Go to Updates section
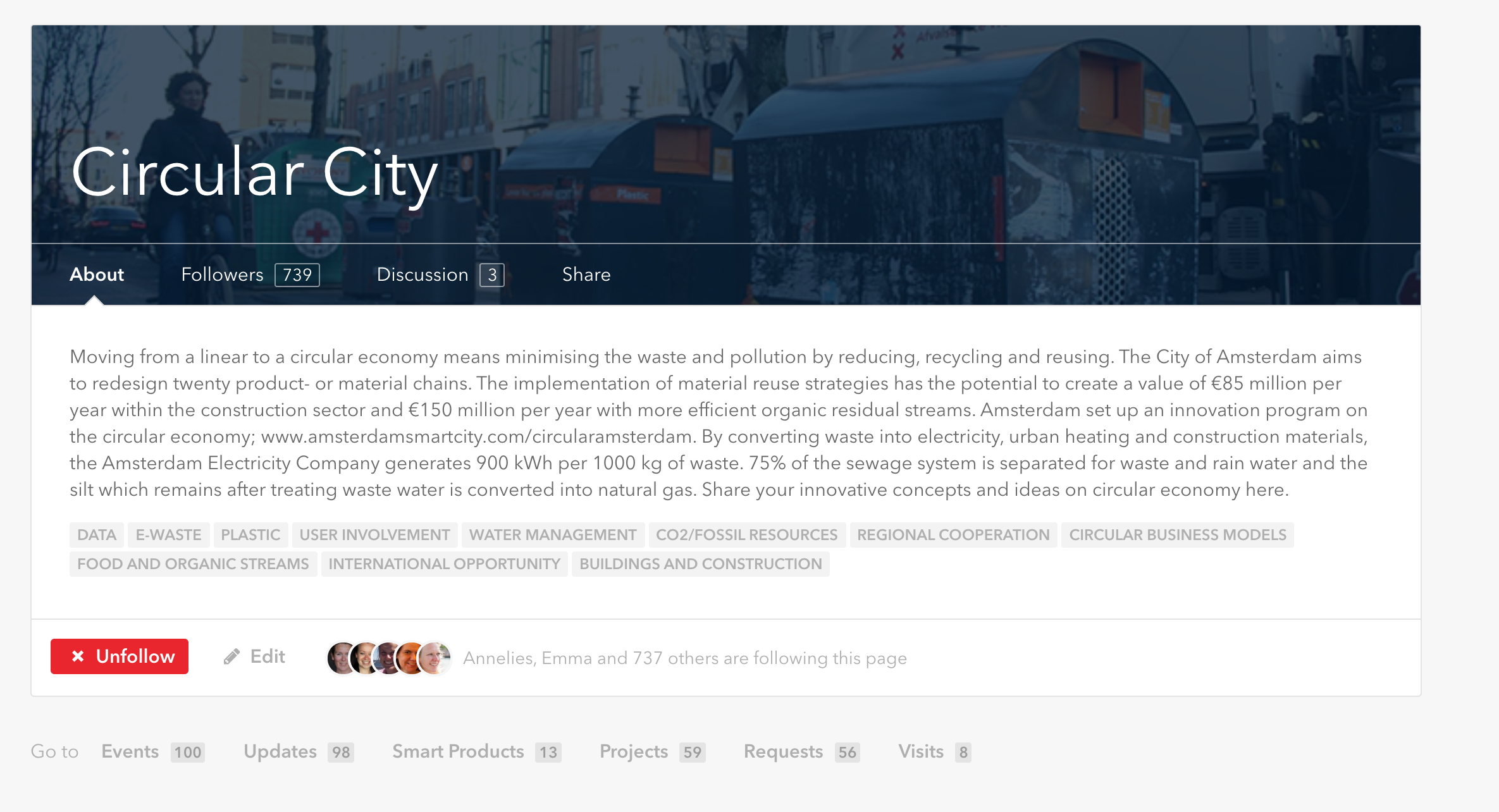 pos(299,752)
